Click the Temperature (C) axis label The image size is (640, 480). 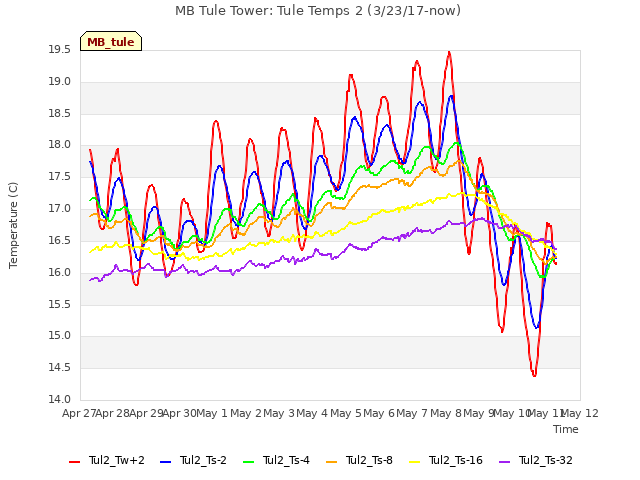coord(13,225)
